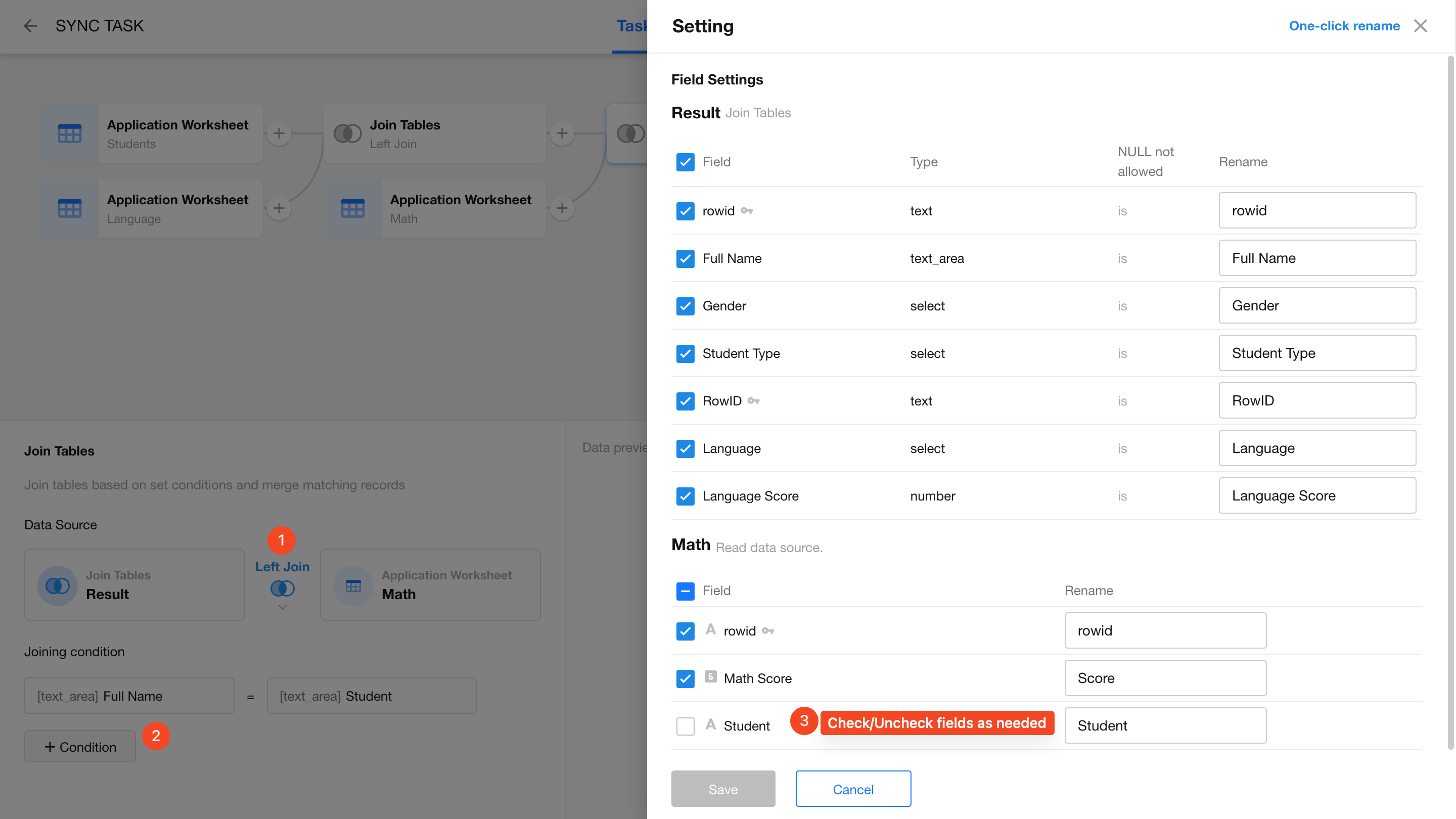Image resolution: width=1456 pixels, height=819 pixels.
Task: Click the Result join tables data source icon
Action: click(x=57, y=585)
